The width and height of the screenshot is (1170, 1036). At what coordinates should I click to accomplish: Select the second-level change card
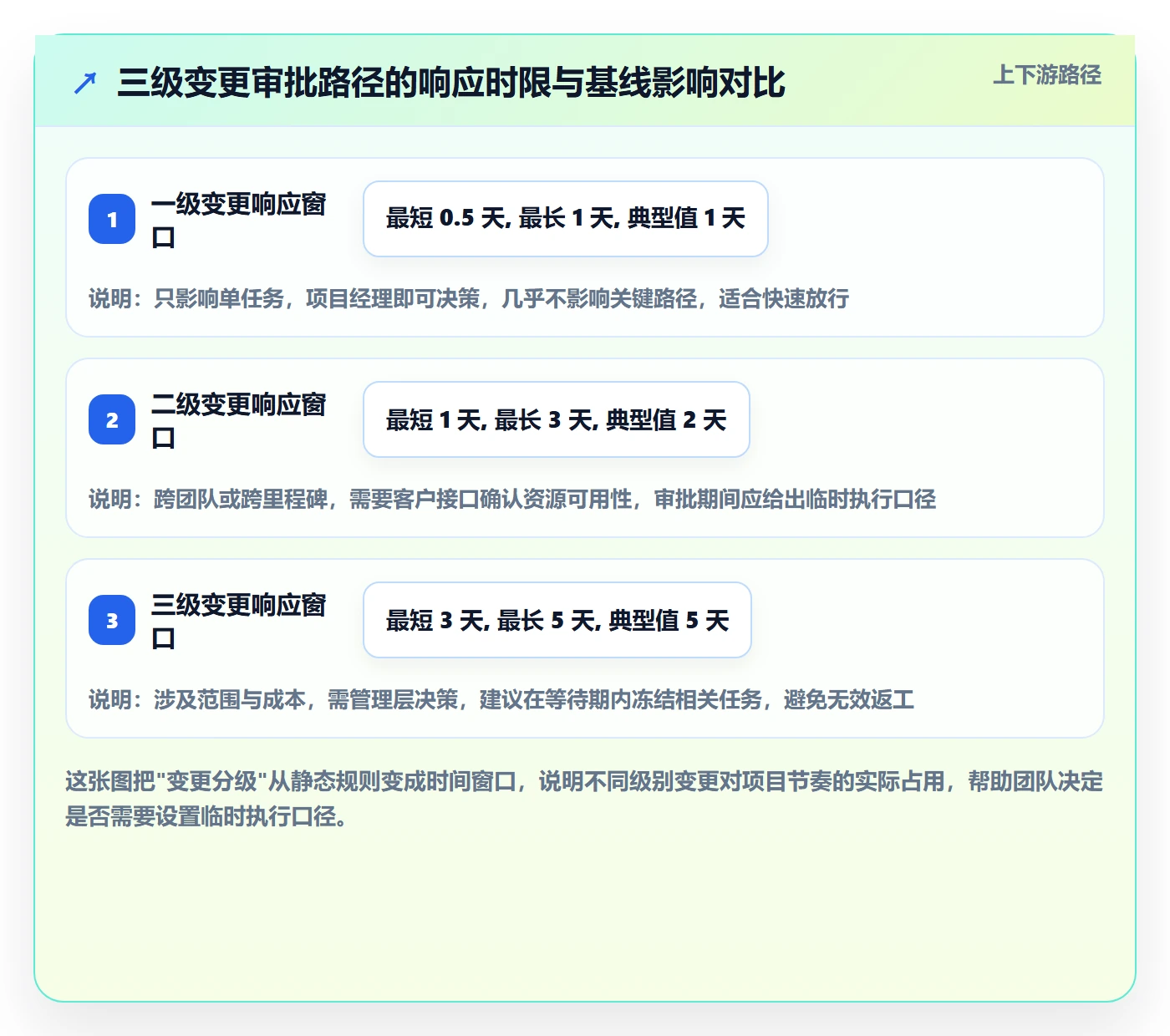585,448
